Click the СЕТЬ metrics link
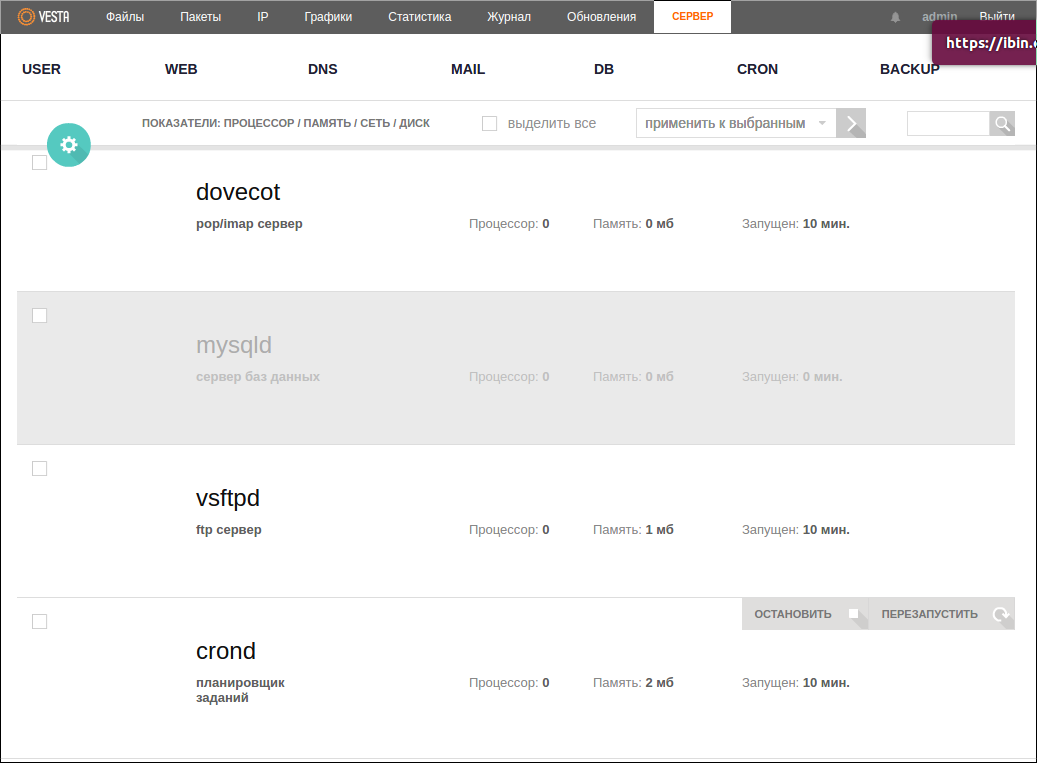The height and width of the screenshot is (763, 1037). (x=375, y=124)
